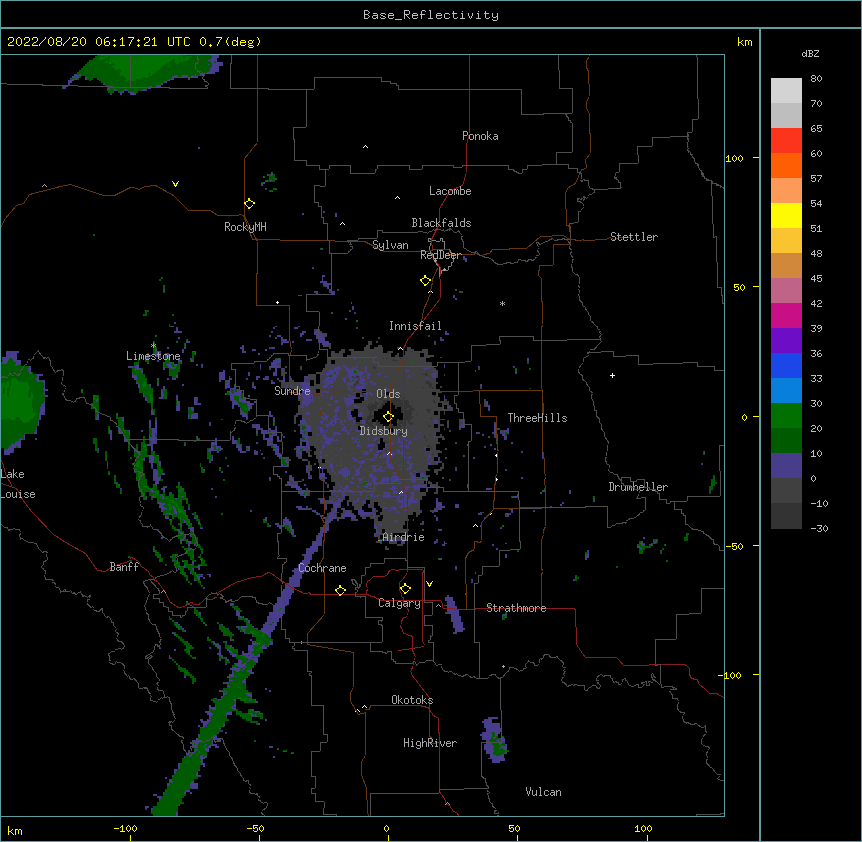Select the Calgary city label
Image resolution: width=862 pixels, height=842 pixels.
click(399, 603)
